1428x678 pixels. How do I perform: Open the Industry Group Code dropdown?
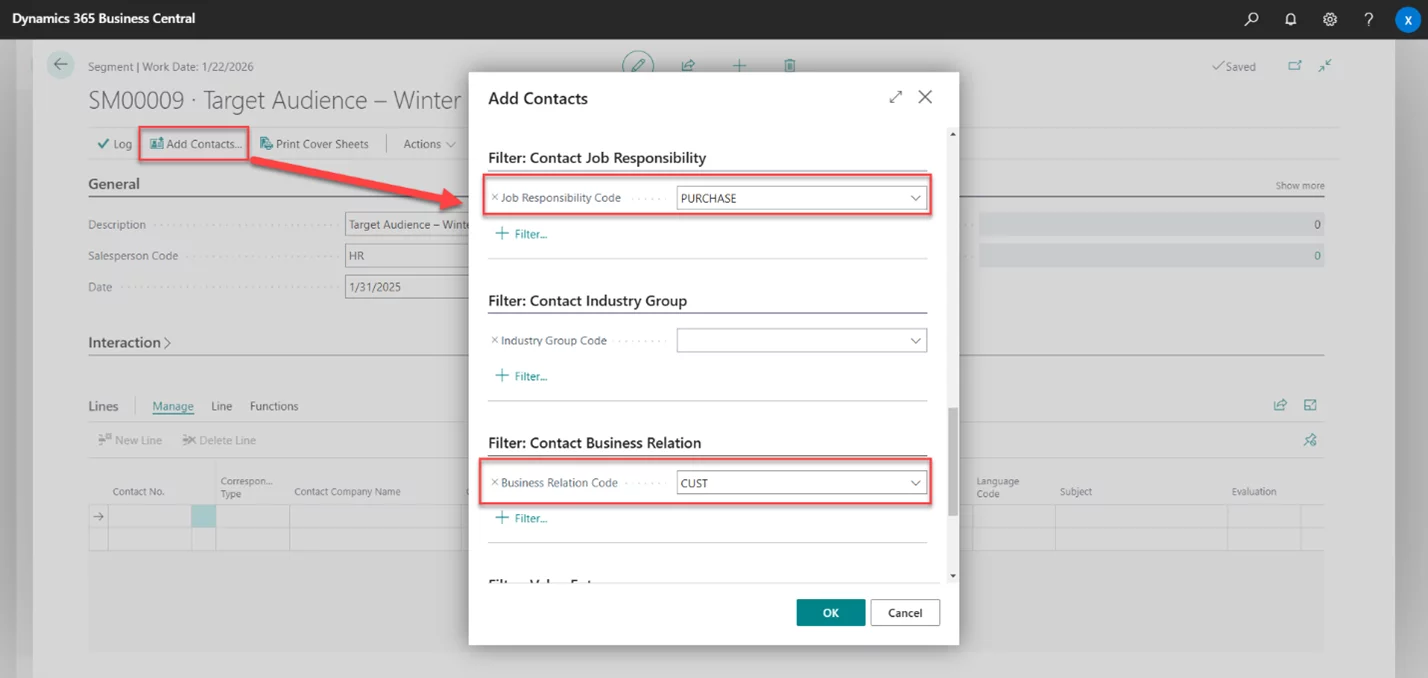[x=915, y=341]
